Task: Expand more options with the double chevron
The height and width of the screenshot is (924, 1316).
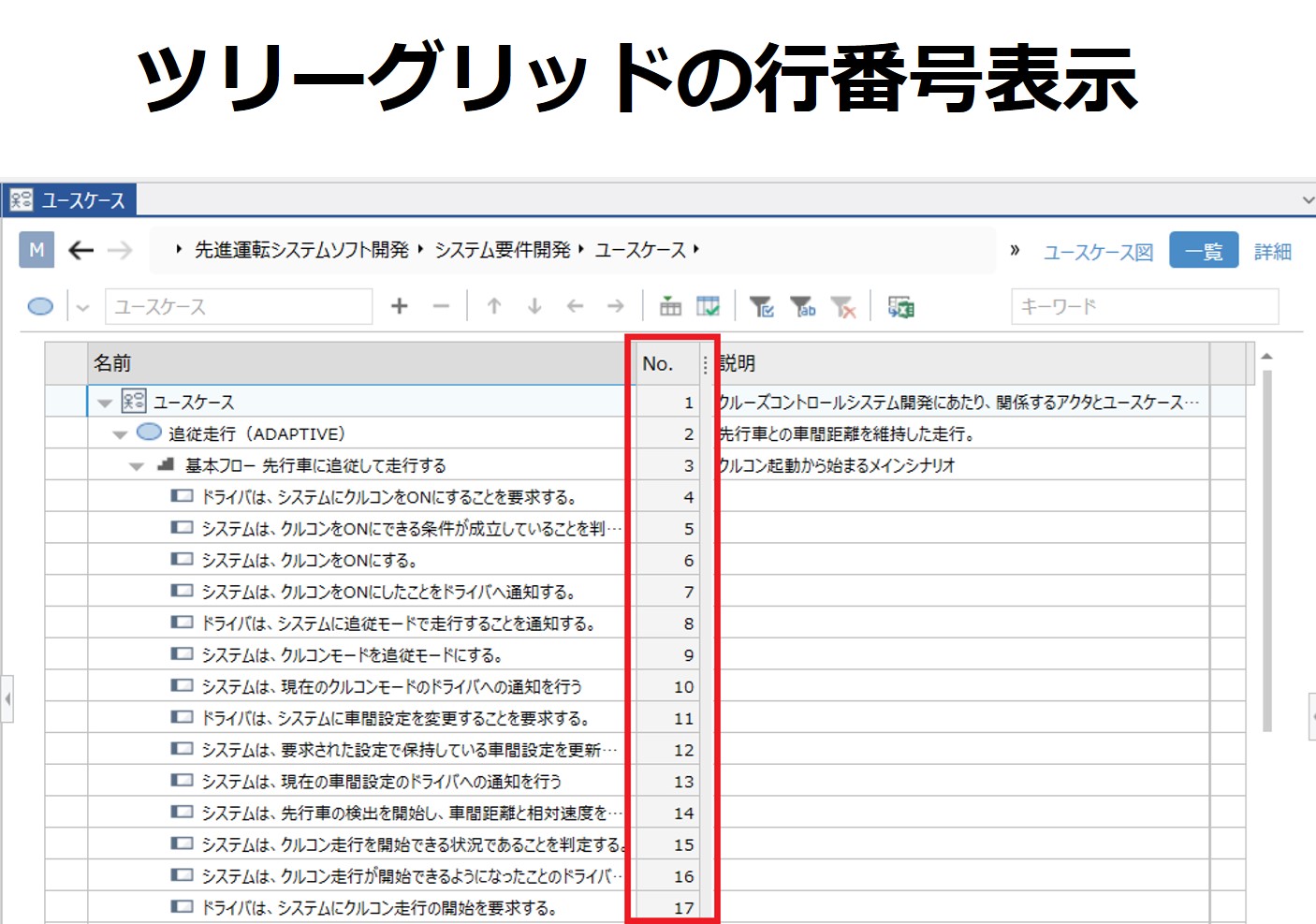Action: (x=1015, y=250)
